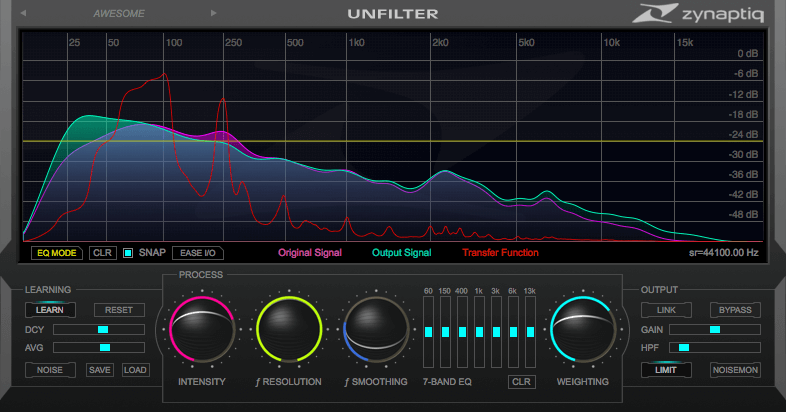The width and height of the screenshot is (786, 412).
Task: Toggle EQ MODE on the display
Action: [x=56, y=253]
